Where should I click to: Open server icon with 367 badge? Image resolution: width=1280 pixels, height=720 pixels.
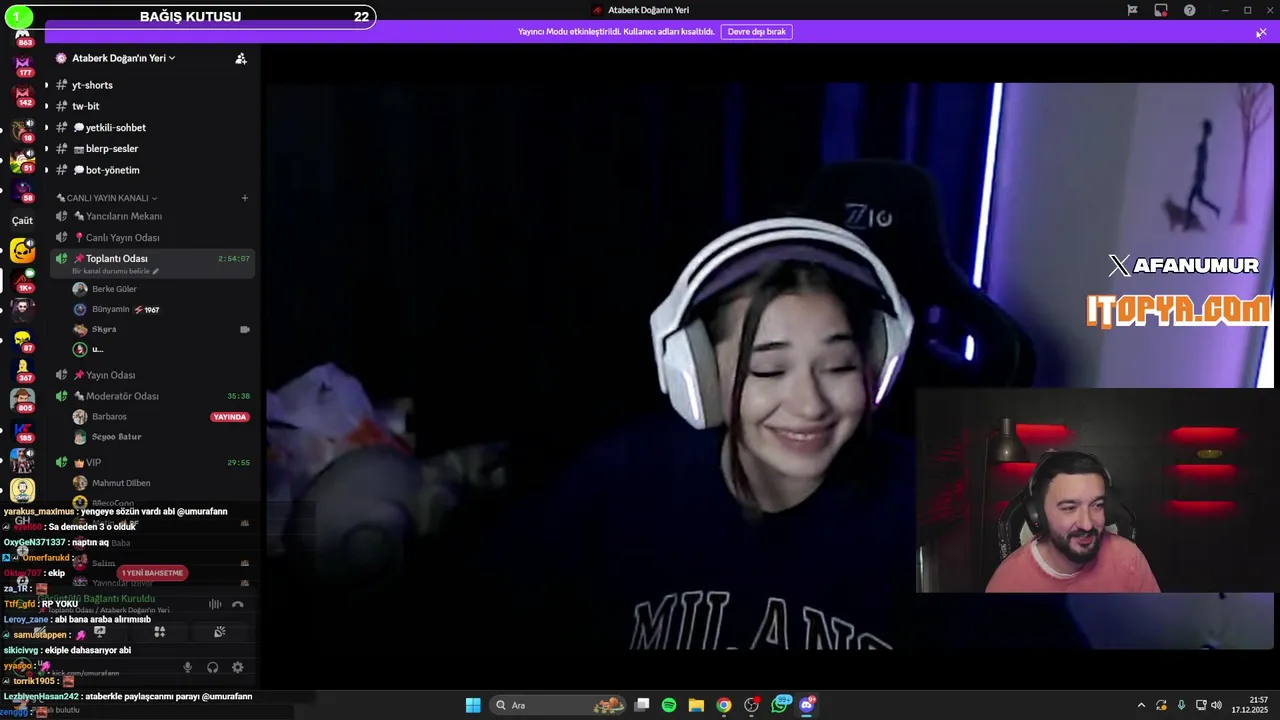coord(22,370)
